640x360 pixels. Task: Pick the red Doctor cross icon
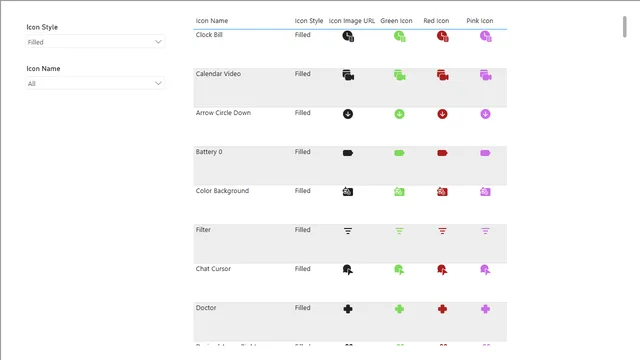pos(442,309)
